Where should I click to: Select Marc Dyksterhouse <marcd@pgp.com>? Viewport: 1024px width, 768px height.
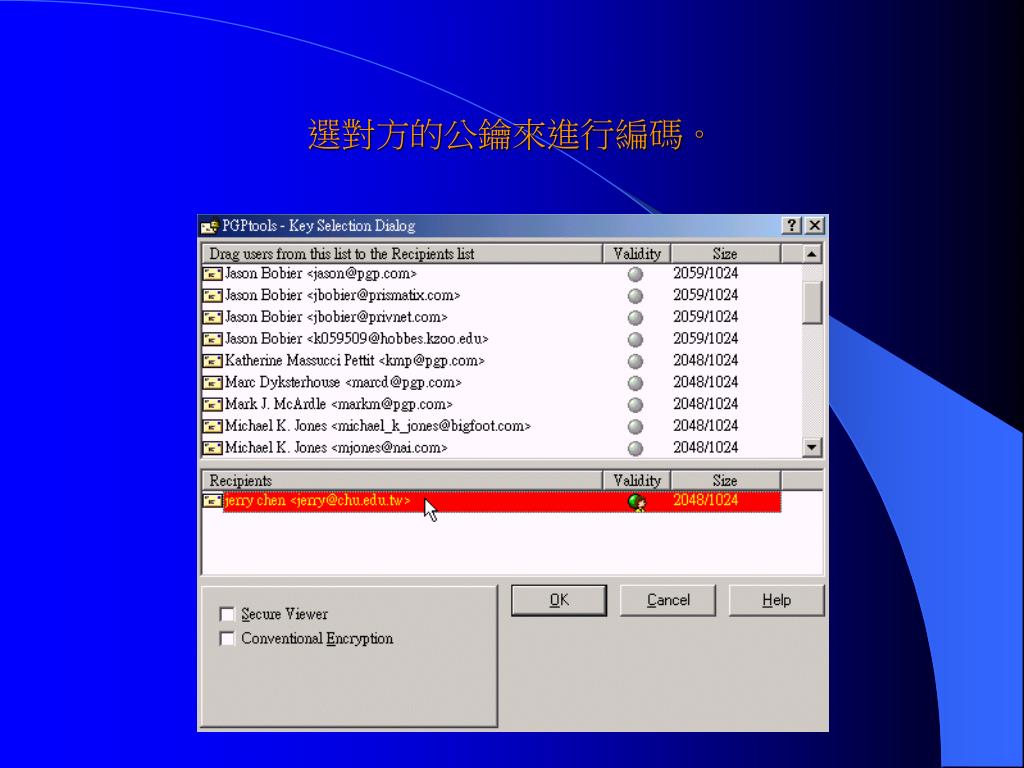click(x=343, y=382)
